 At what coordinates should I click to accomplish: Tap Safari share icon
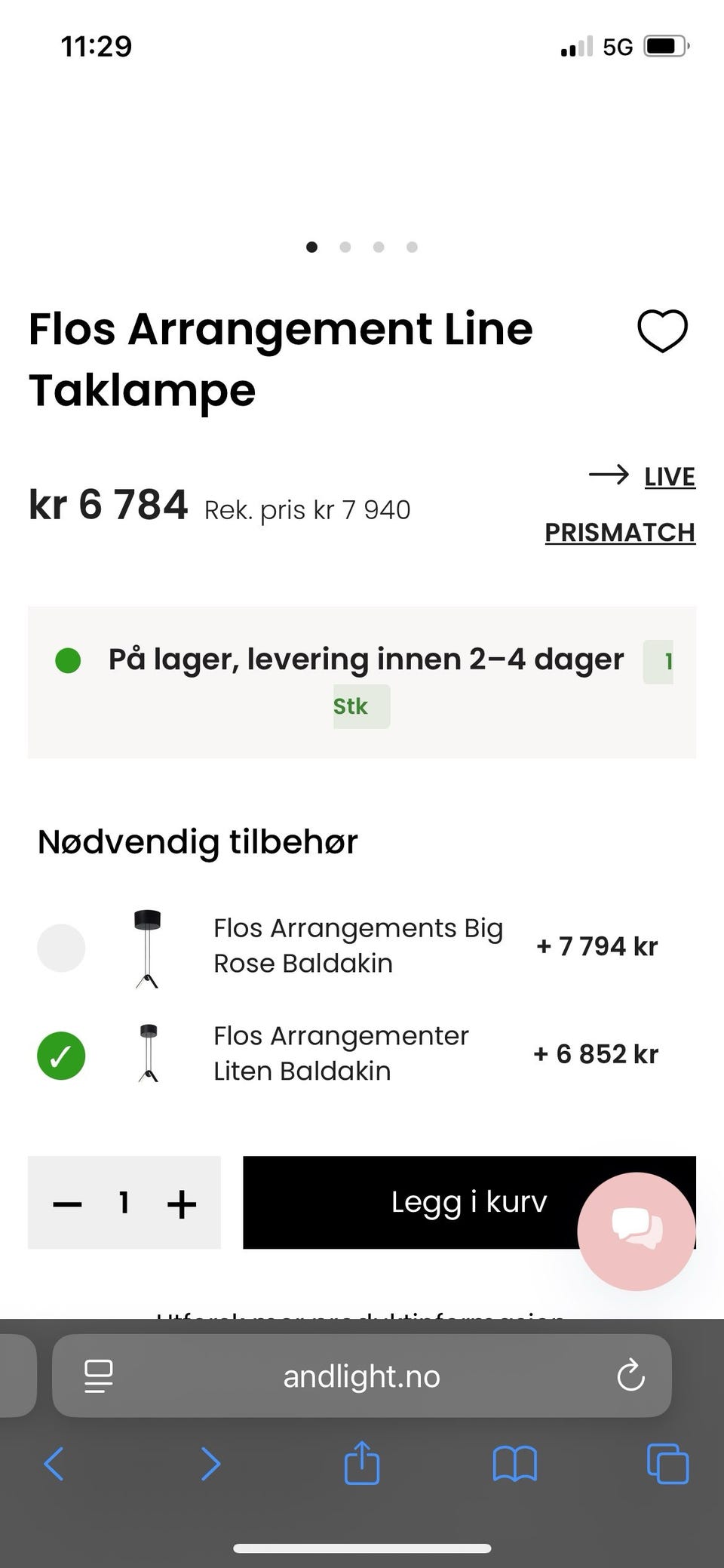361,1462
